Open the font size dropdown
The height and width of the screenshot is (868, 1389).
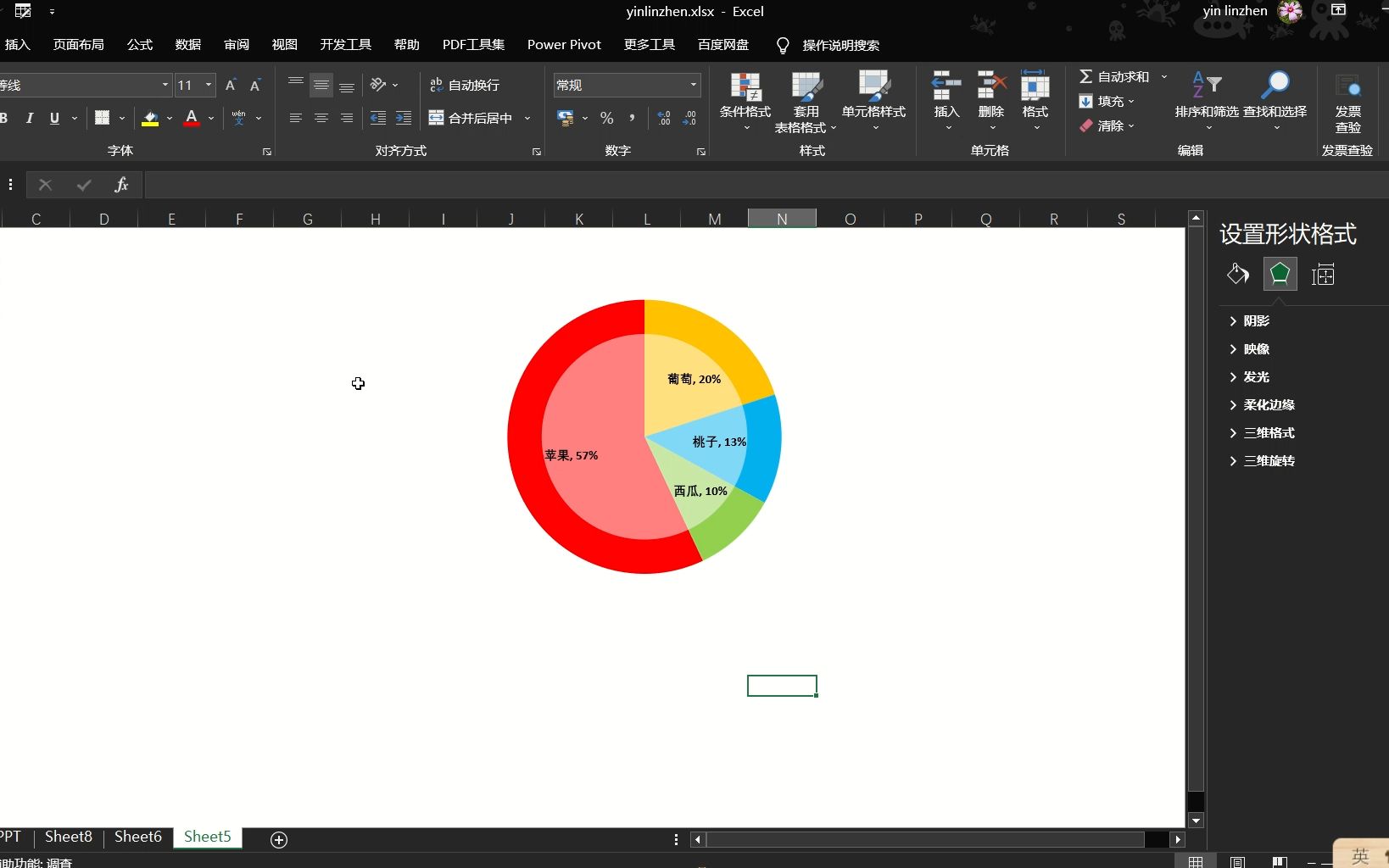208,85
